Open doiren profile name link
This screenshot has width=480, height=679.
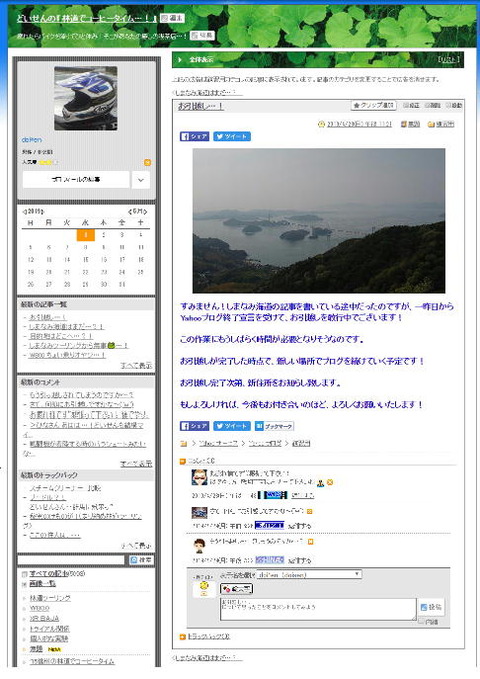click(32, 140)
